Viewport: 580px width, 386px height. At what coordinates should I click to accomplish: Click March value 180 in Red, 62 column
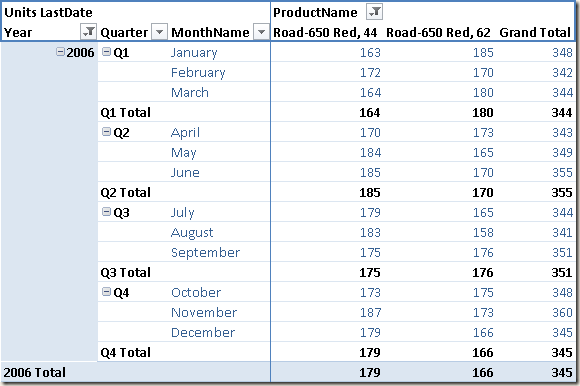(483, 92)
